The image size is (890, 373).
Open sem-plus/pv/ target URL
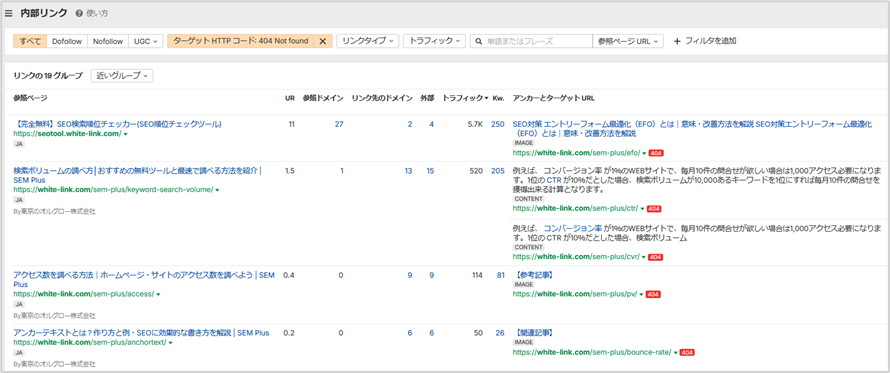pos(574,294)
